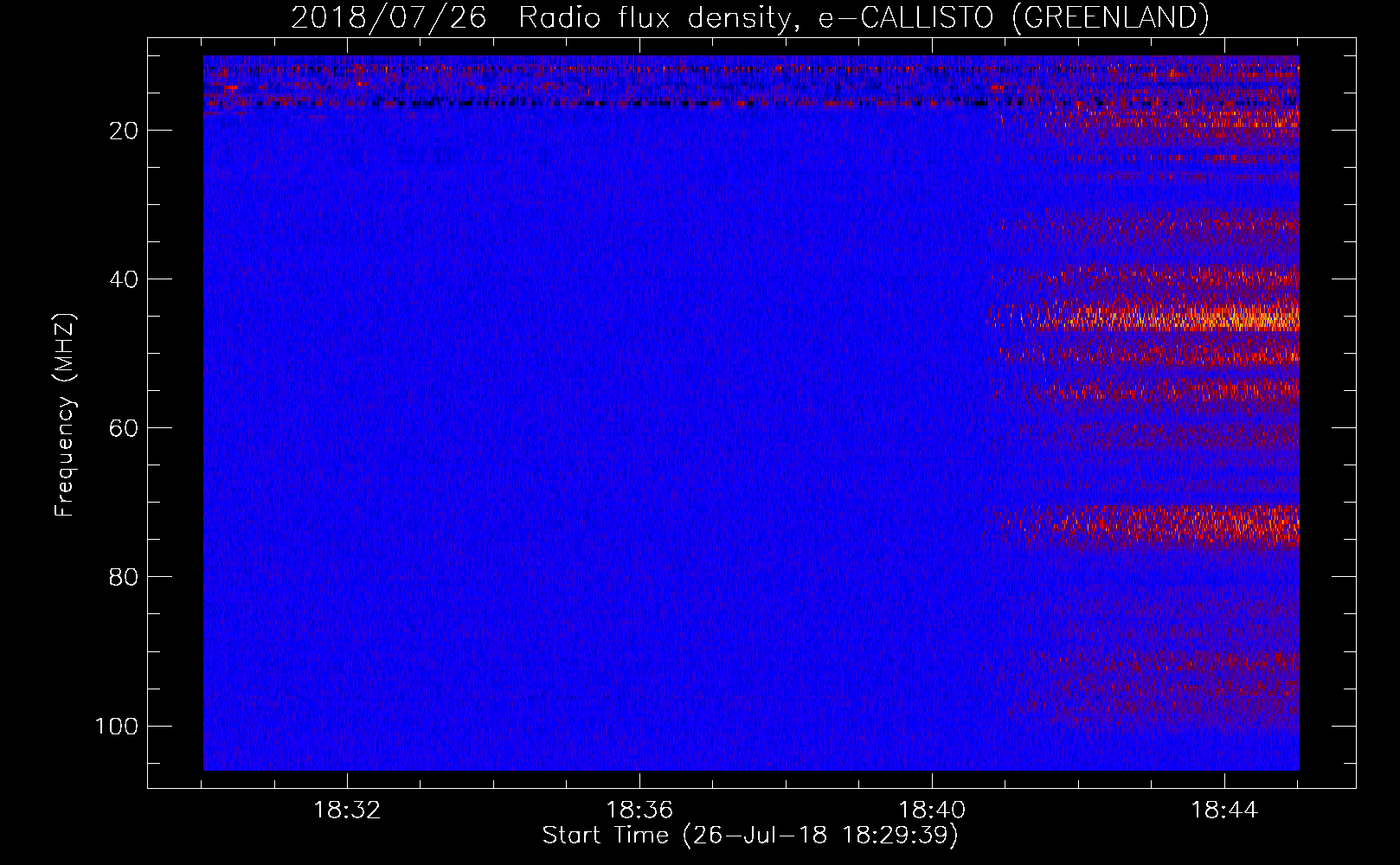The image size is (1400, 865).
Task: Click the 60 frequency tick label
Action: 124,428
